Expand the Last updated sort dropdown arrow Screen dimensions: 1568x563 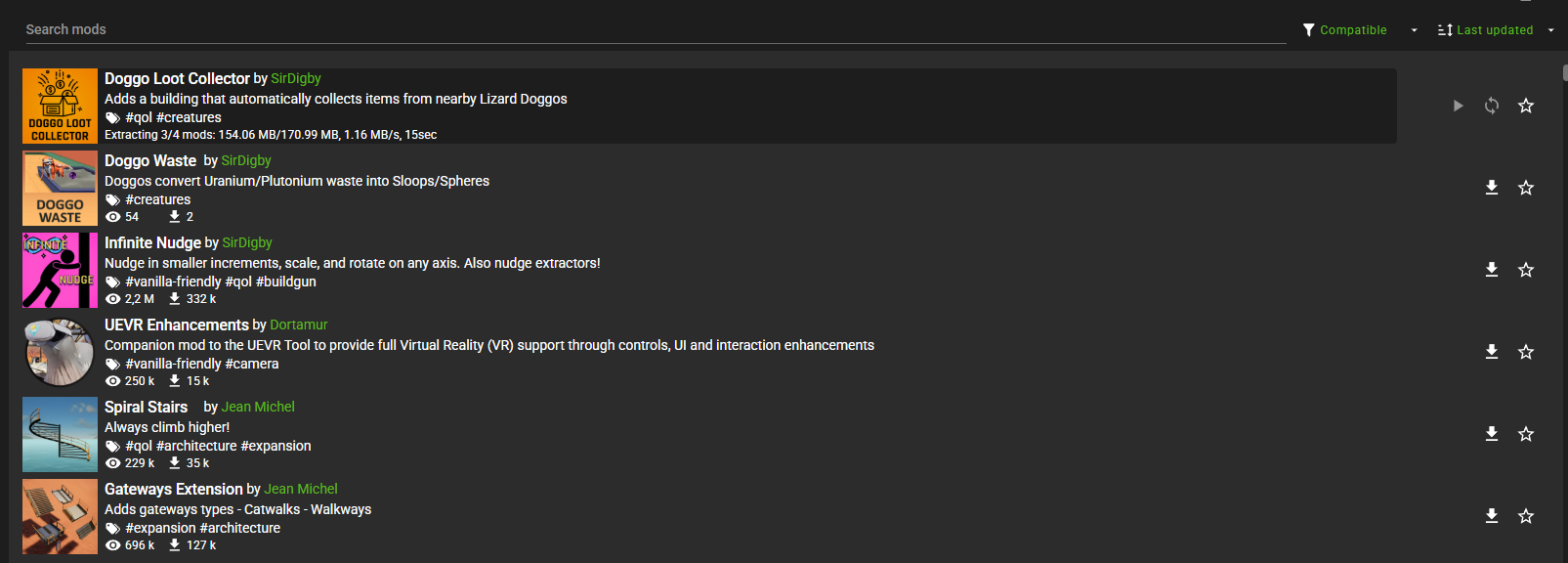pos(1550,30)
